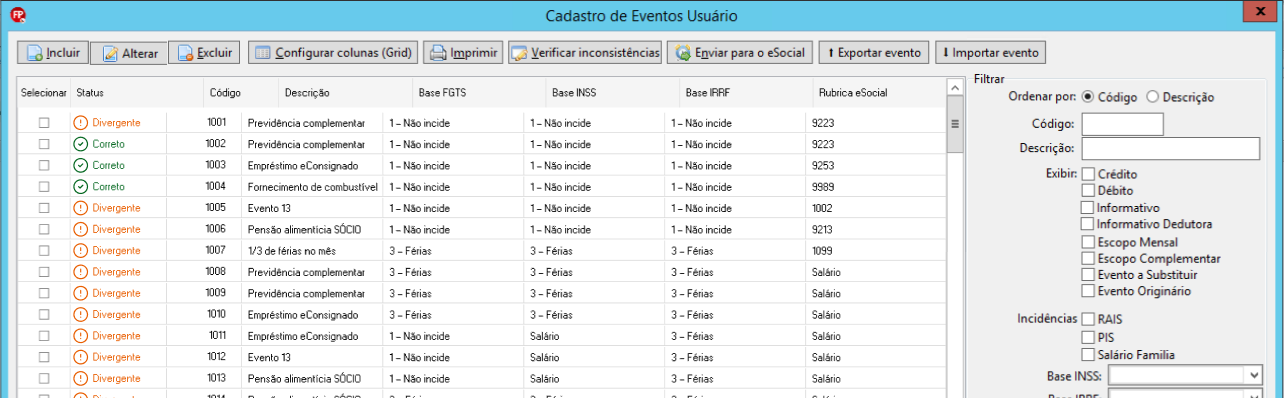
Task: Enable Informativo Dedutora checkbox
Action: point(1088,224)
